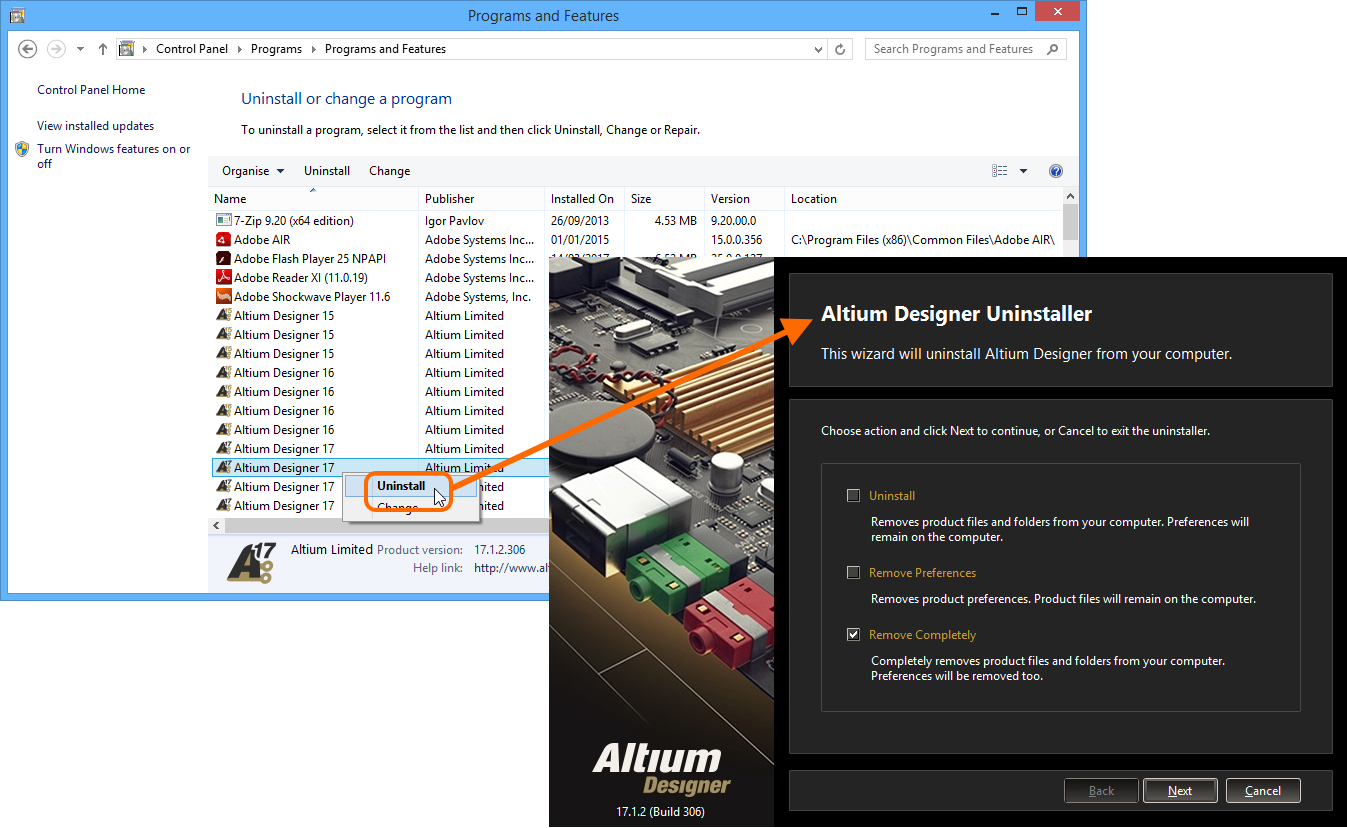Open the view options dropdown arrow
Screen dimensions: 1347x828
(x=1023, y=171)
